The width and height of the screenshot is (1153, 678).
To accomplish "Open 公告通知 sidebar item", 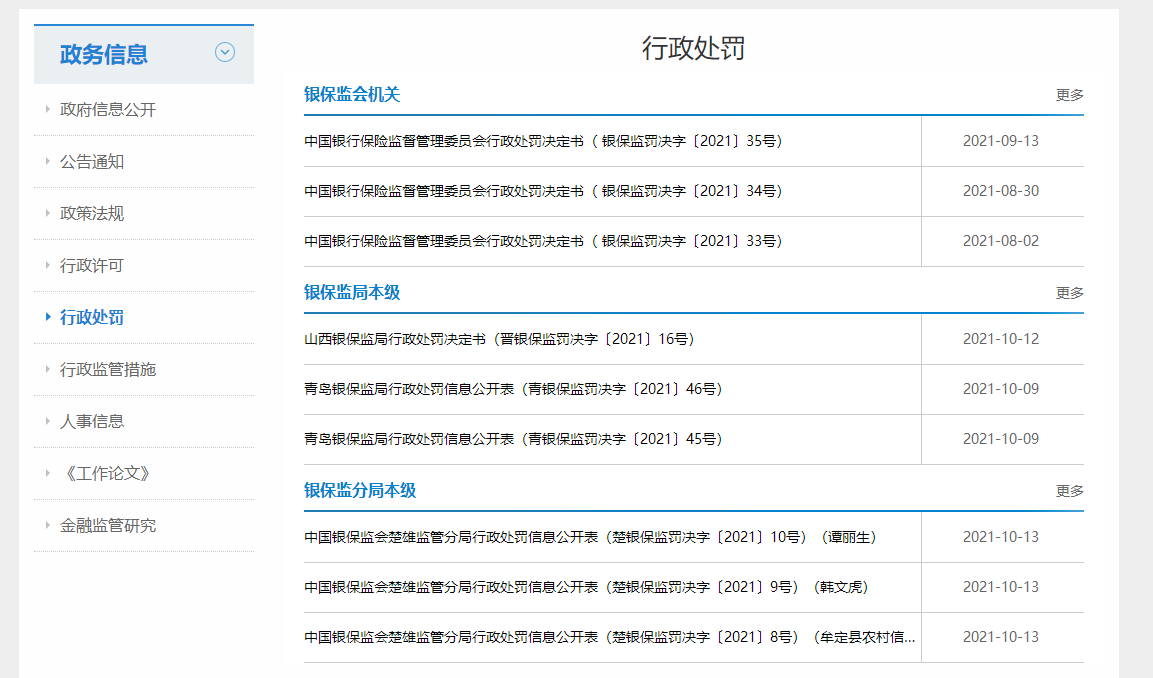I will click(x=92, y=162).
